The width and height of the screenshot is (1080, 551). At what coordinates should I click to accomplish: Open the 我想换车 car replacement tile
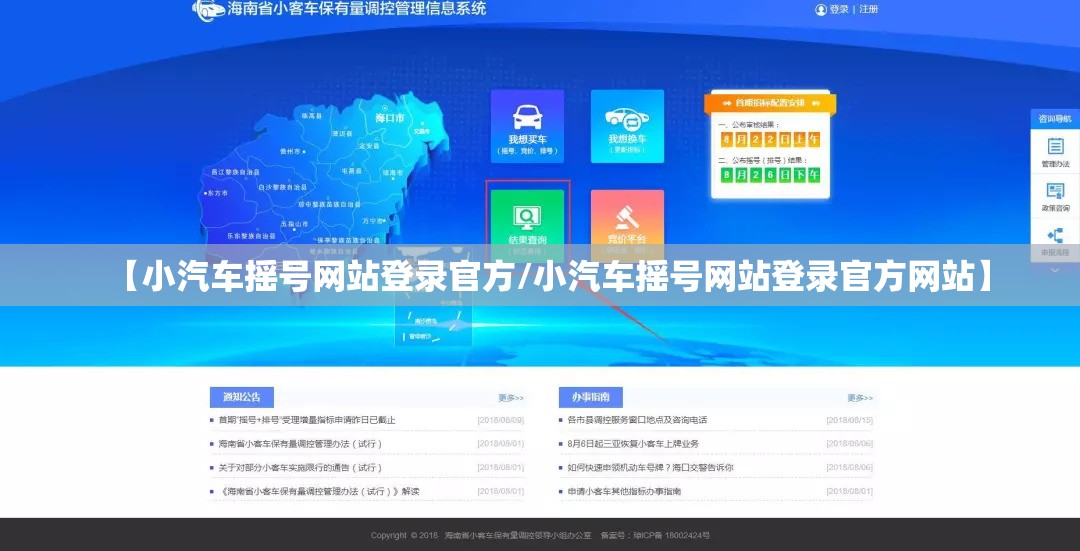[627, 126]
